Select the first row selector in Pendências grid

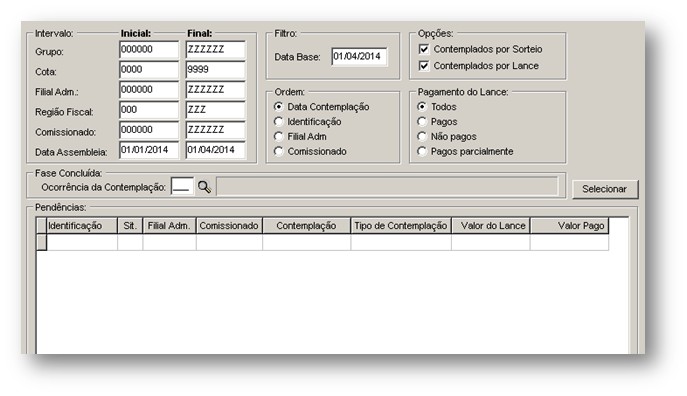[41, 242]
